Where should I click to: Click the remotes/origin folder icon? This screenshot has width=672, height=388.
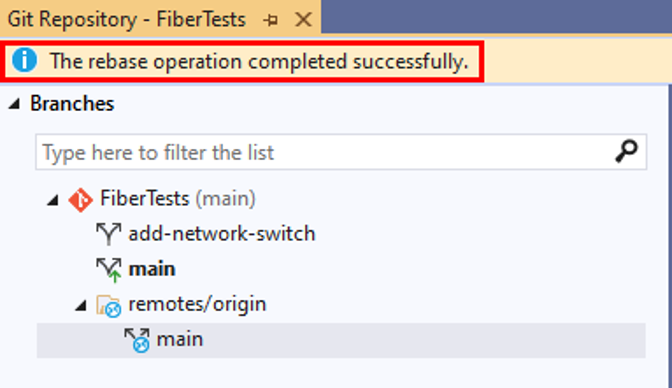pyautogui.click(x=108, y=306)
